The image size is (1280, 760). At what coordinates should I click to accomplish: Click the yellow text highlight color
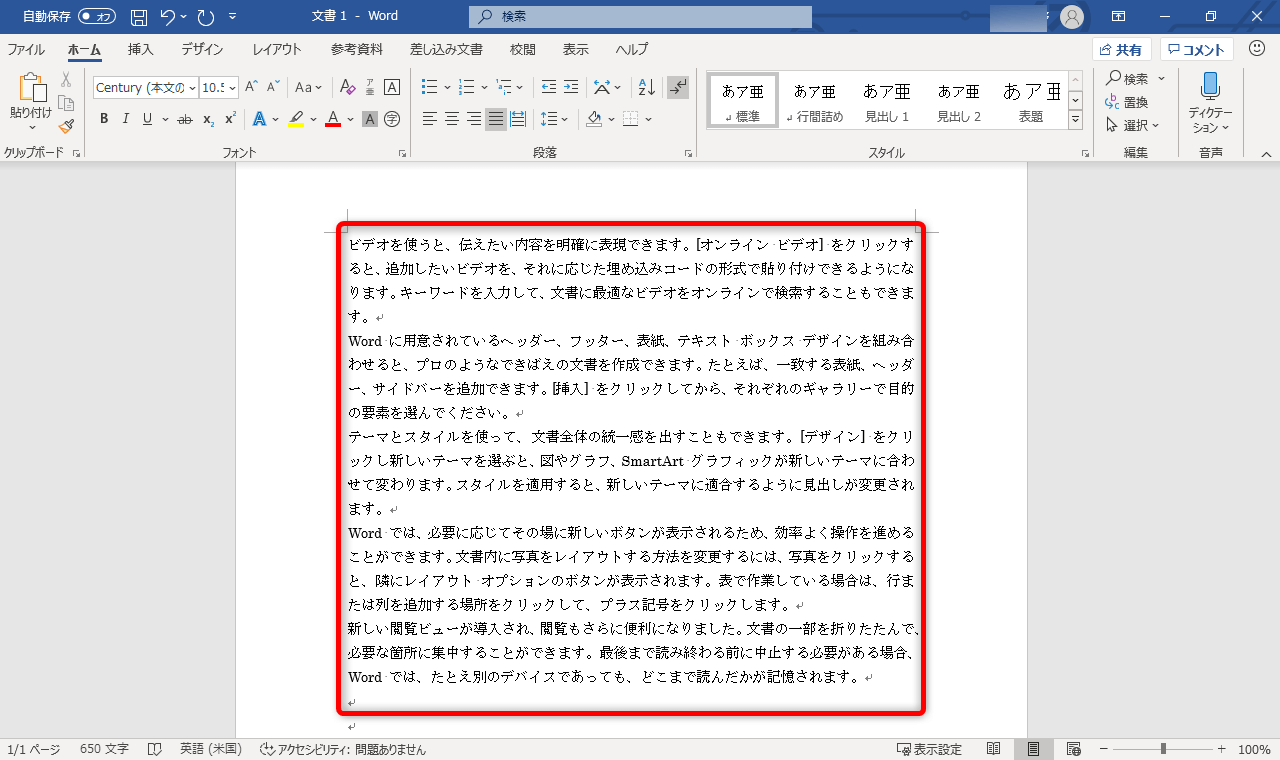pos(296,119)
